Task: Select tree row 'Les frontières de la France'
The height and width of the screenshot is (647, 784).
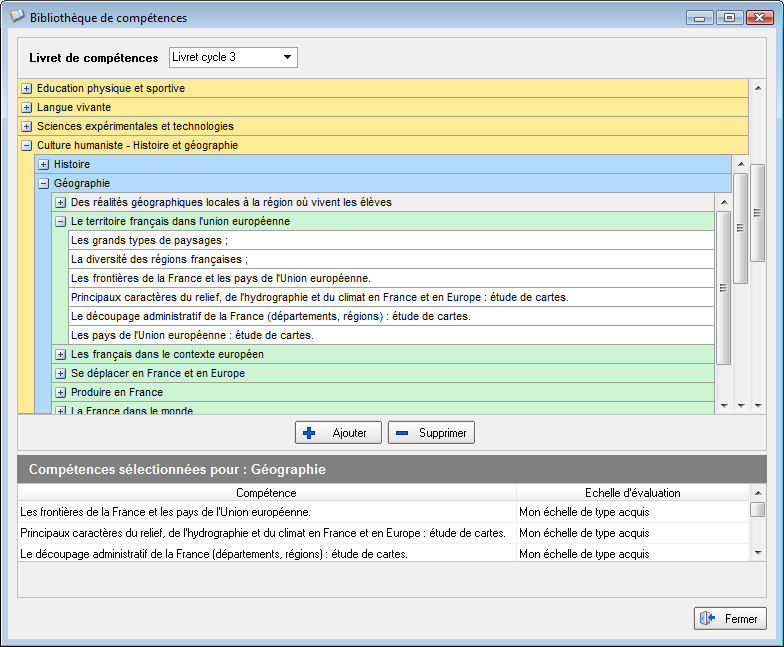Action: 391,278
